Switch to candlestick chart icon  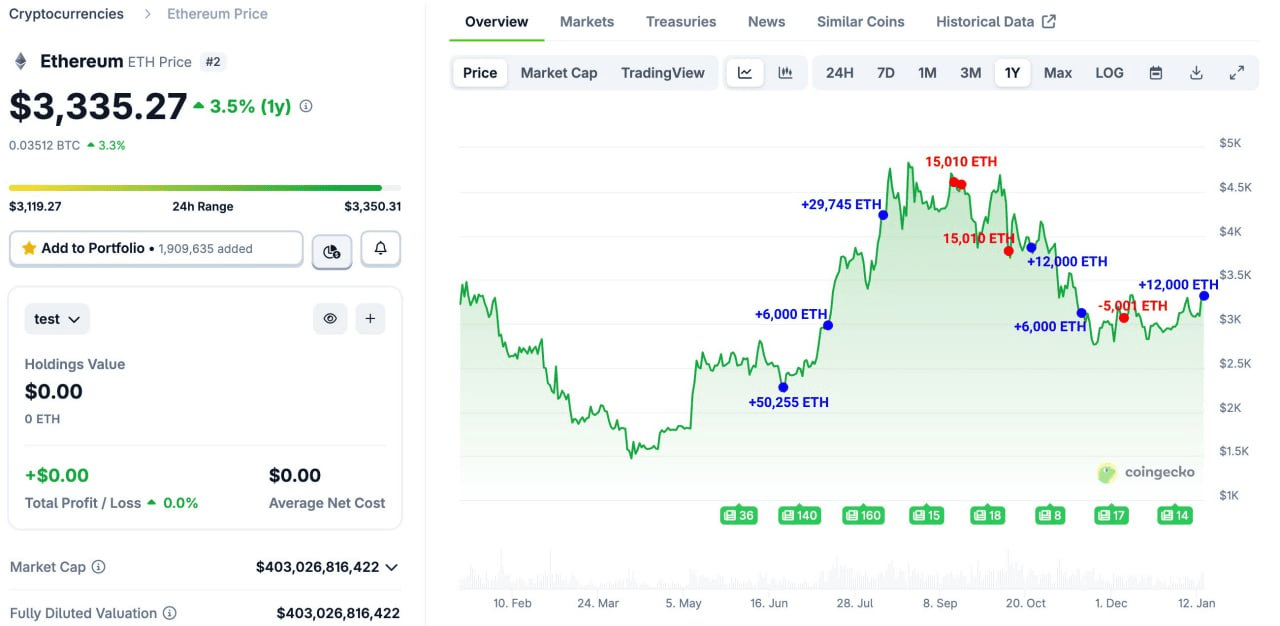[786, 72]
